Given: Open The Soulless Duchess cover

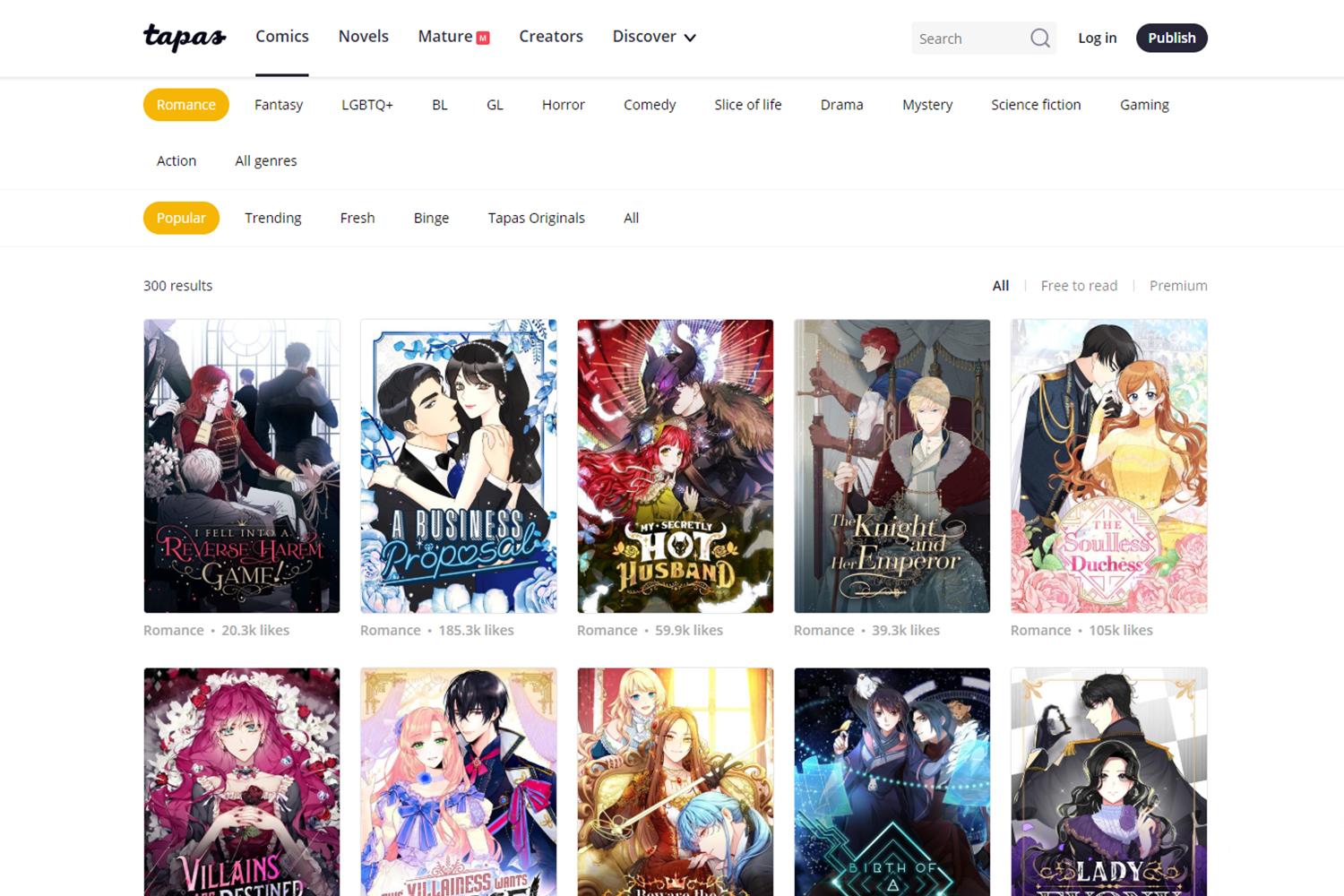Looking at the screenshot, I should pos(1109,466).
